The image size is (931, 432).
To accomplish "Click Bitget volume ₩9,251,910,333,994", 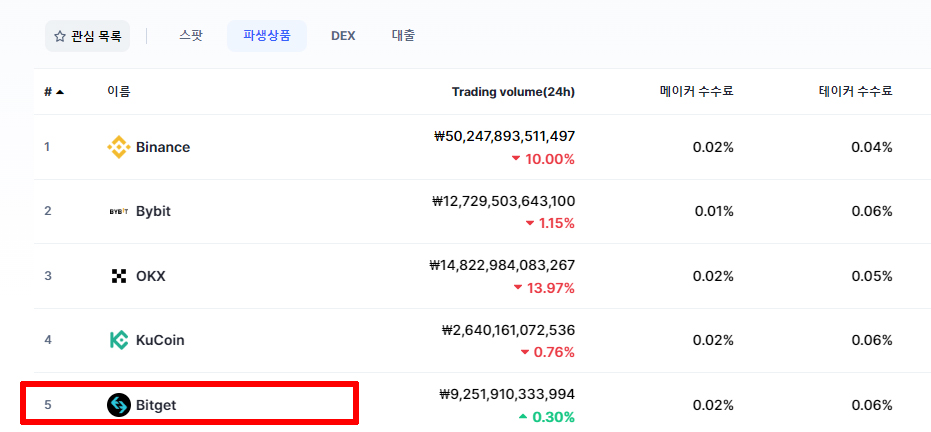I will (507, 394).
